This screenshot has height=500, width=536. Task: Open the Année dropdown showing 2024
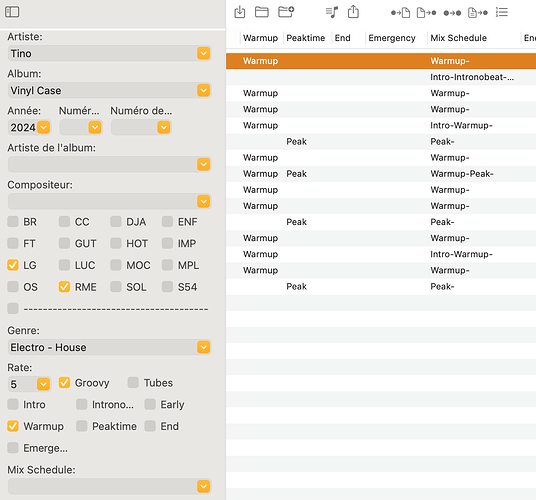[43, 127]
